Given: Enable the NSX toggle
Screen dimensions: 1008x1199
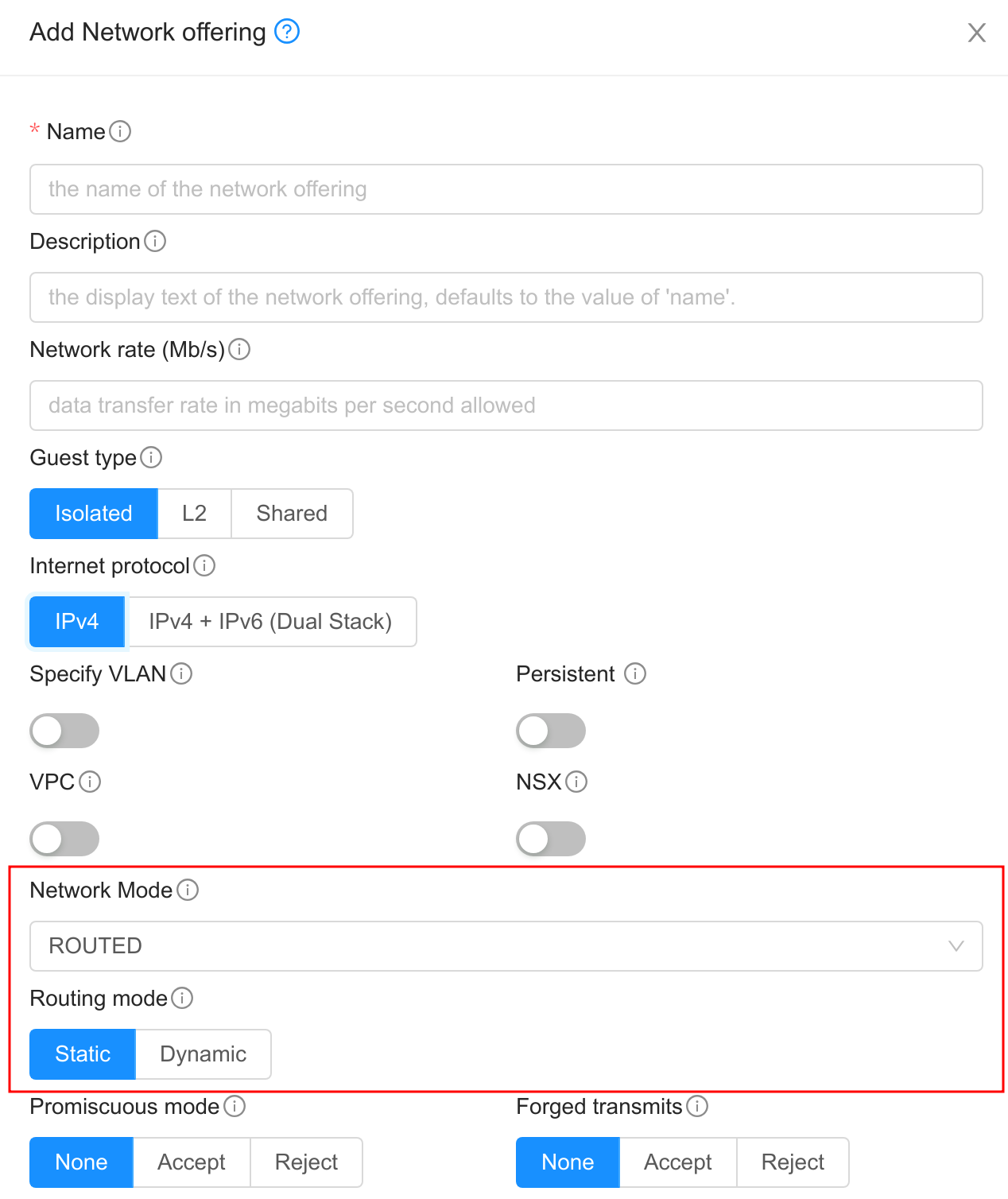Looking at the screenshot, I should pyautogui.click(x=551, y=838).
